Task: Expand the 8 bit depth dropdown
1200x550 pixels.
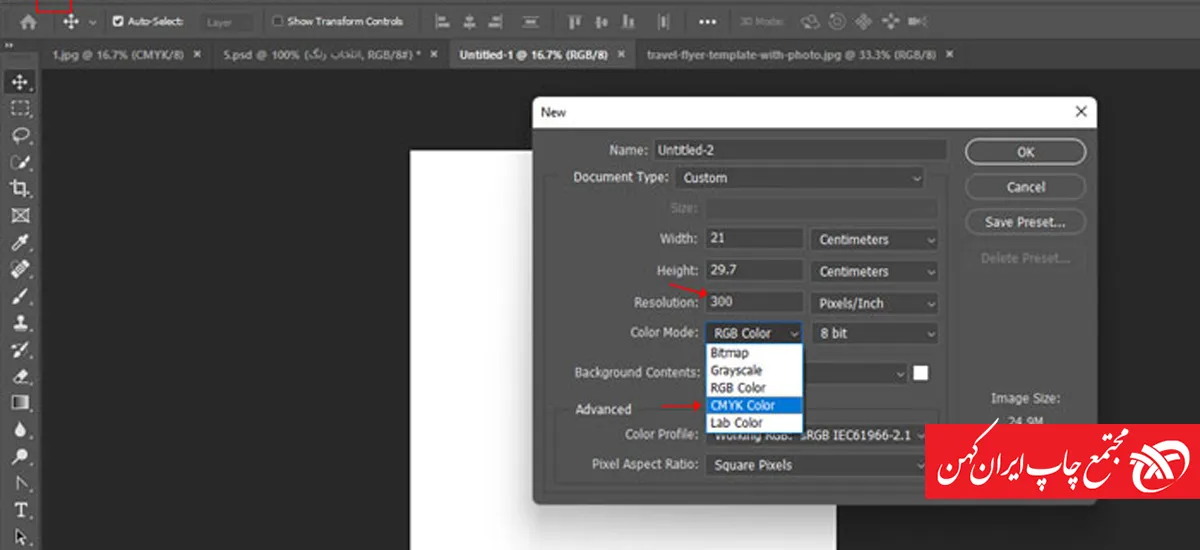Action: (875, 334)
